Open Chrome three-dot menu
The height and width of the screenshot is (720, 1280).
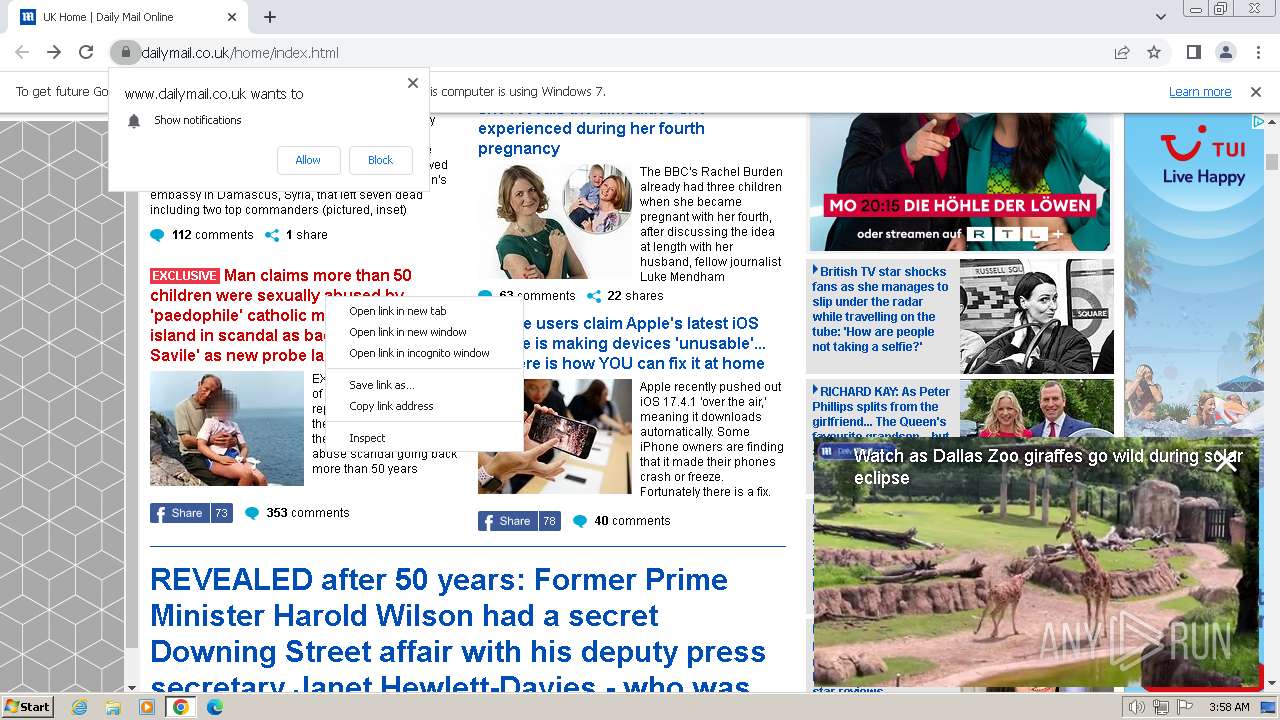click(x=1257, y=52)
